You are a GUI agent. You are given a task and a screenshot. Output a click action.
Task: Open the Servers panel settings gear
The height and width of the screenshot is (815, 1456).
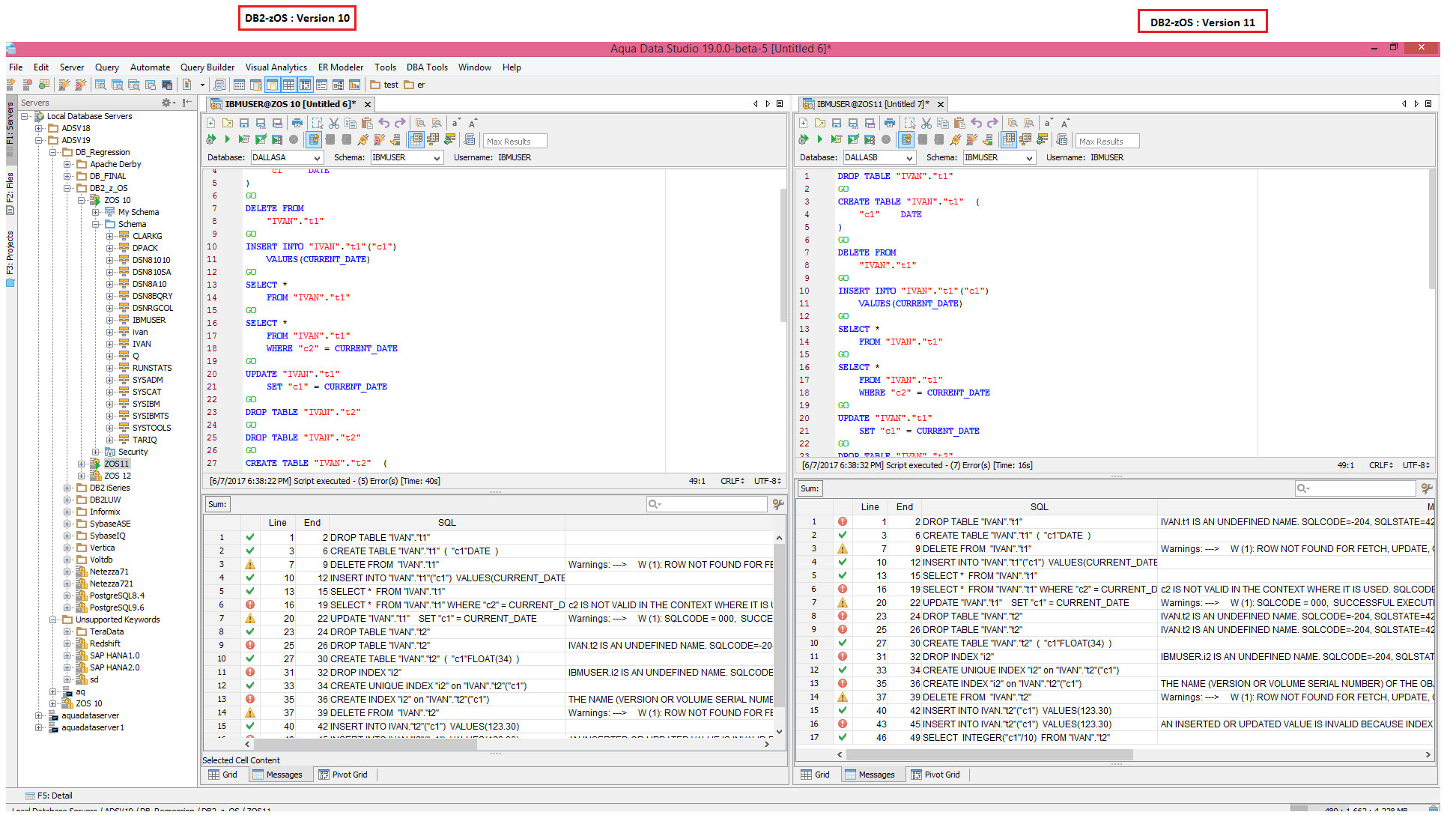pyautogui.click(x=166, y=103)
